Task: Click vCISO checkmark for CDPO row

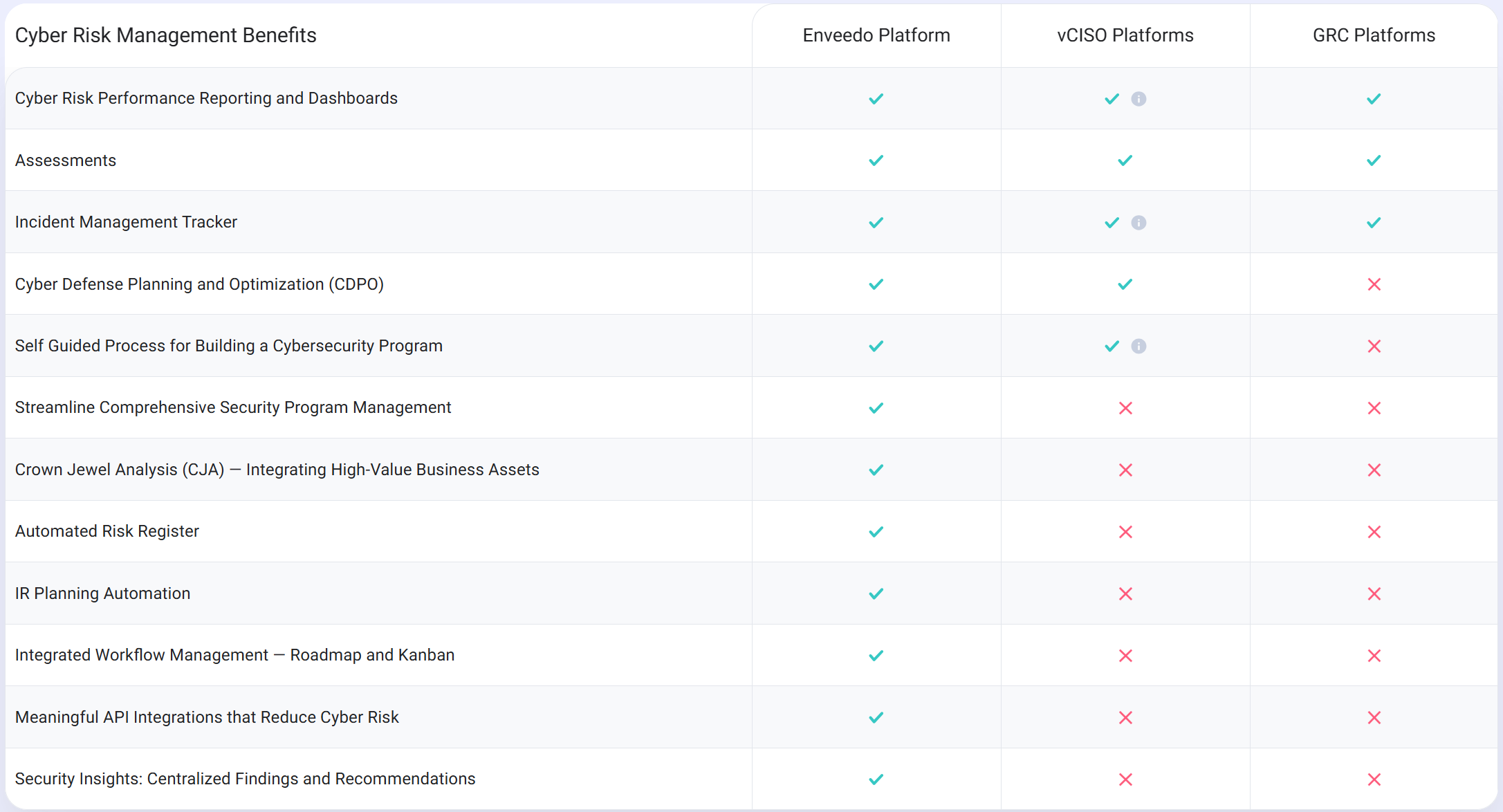Action: click(x=1125, y=284)
